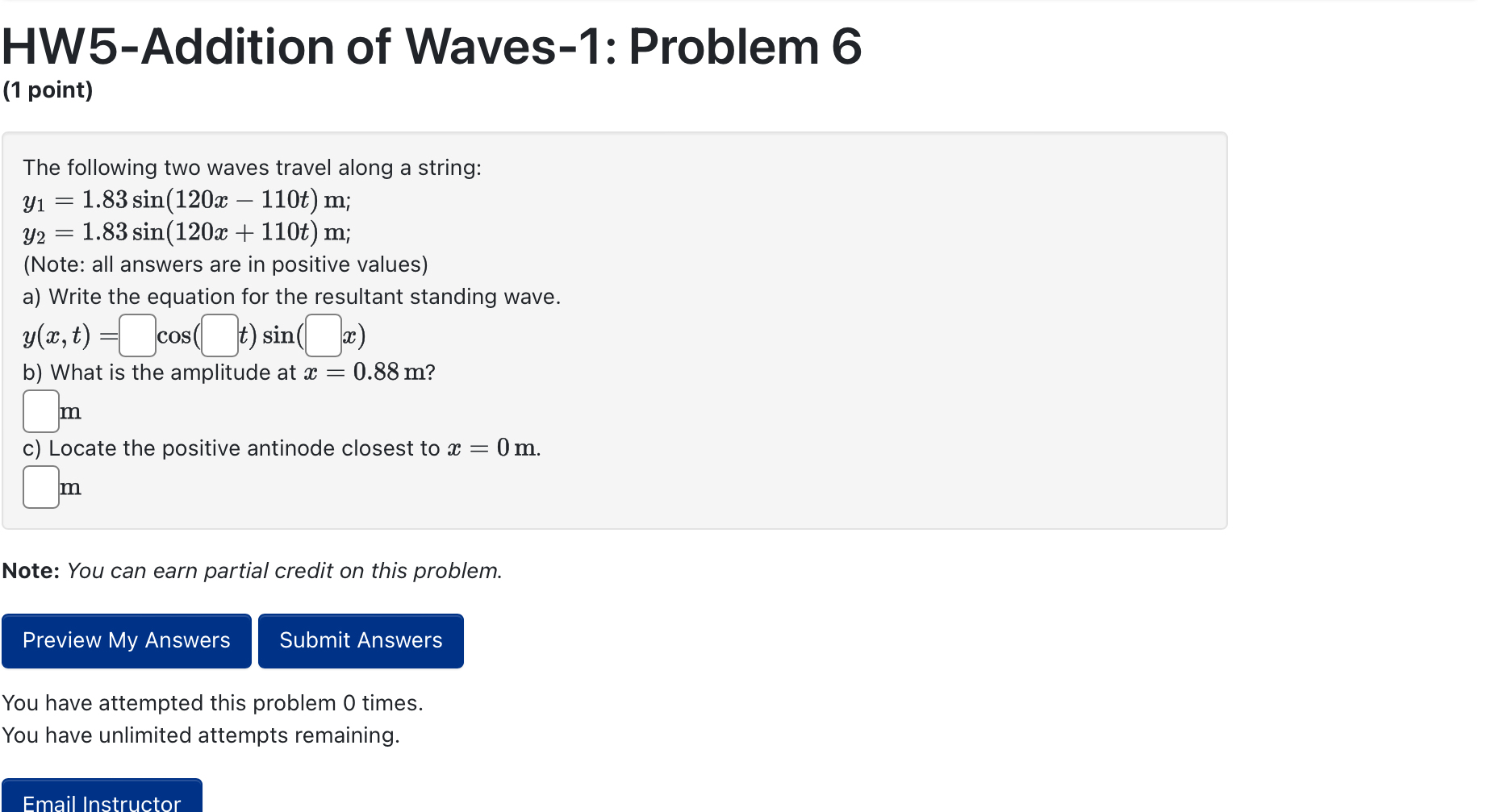Click the part c) antinode question text
This screenshot has height=812, width=1491.
(x=281, y=448)
